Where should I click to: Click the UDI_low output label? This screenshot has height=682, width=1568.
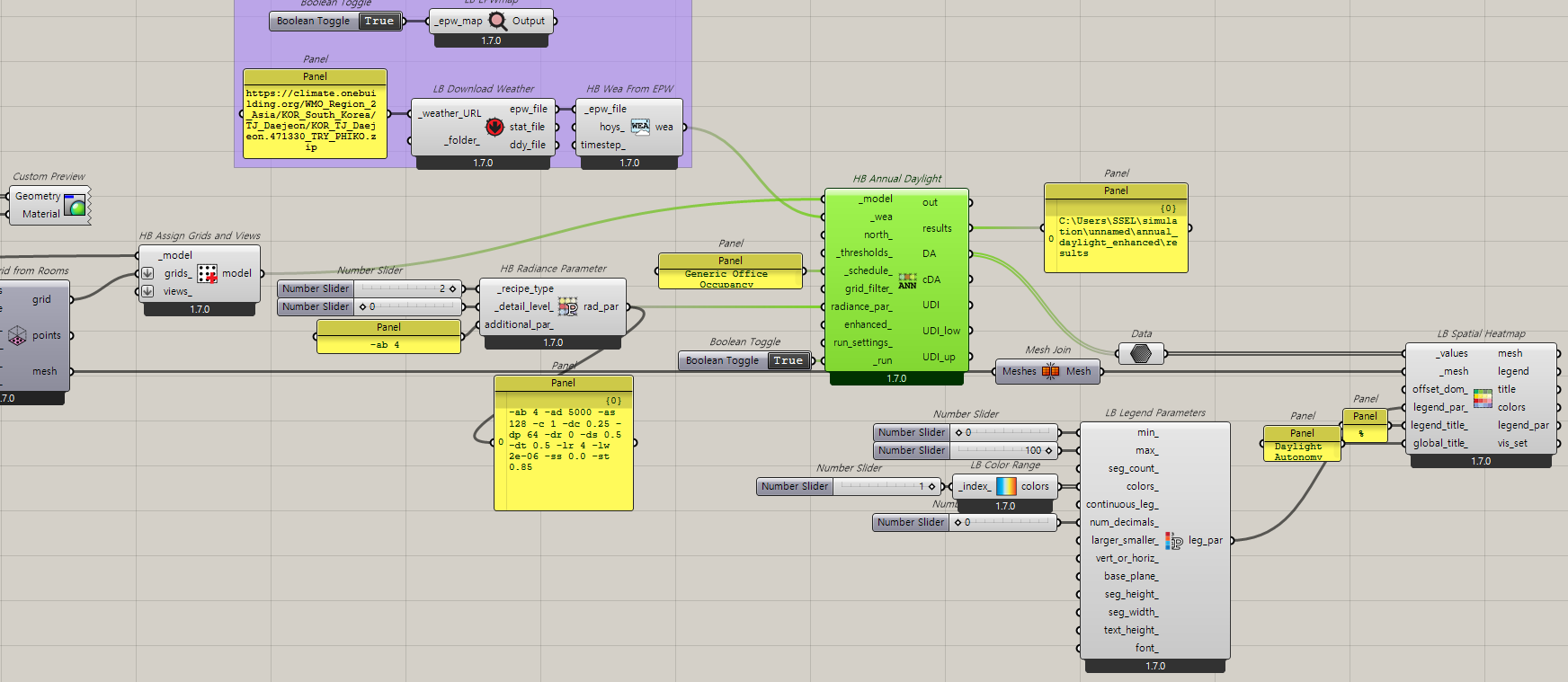(x=941, y=332)
